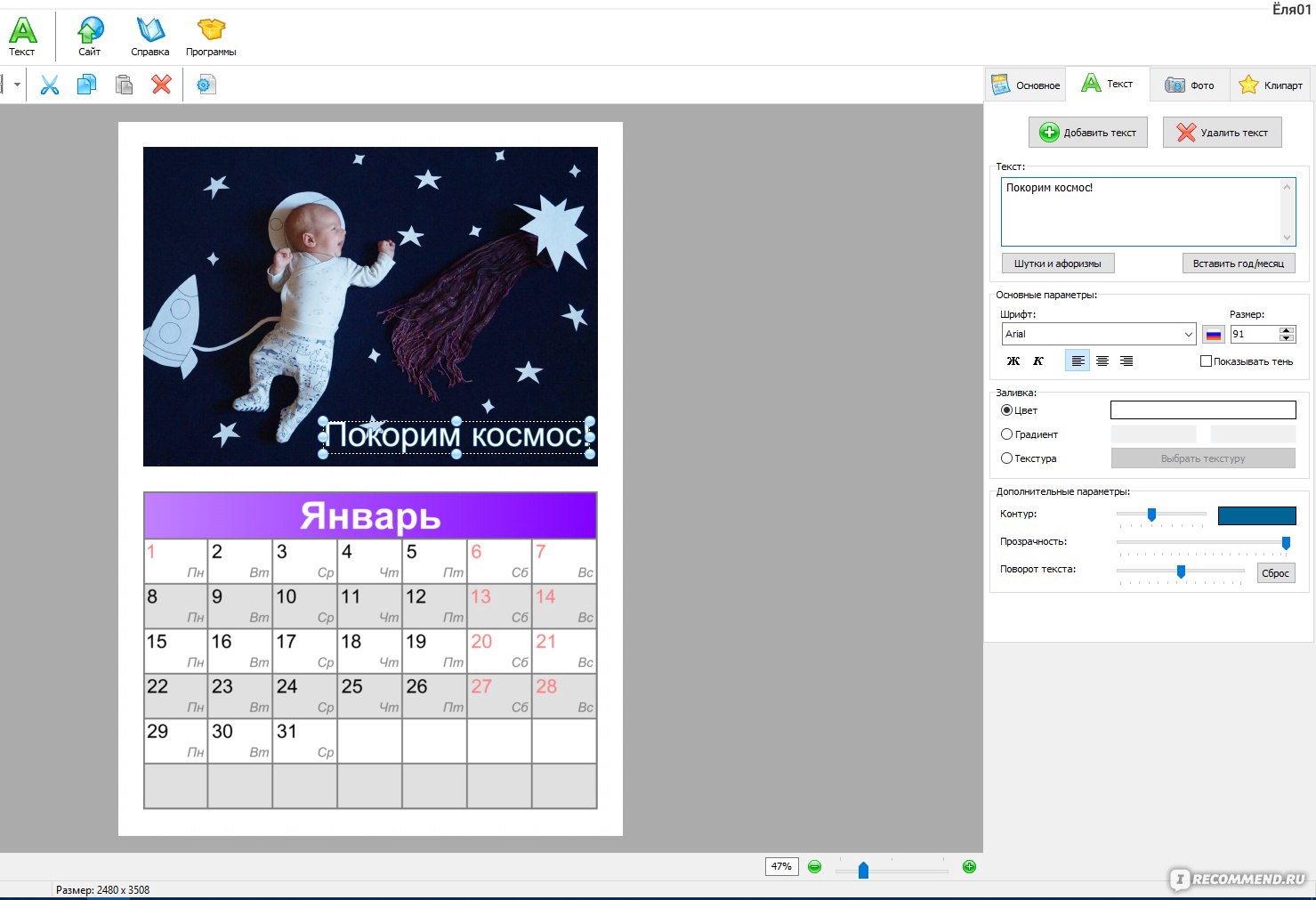Viewport: 1316px width, 900px height.
Task: Click the text box containing Покорим космос!
Action: pos(1148,212)
